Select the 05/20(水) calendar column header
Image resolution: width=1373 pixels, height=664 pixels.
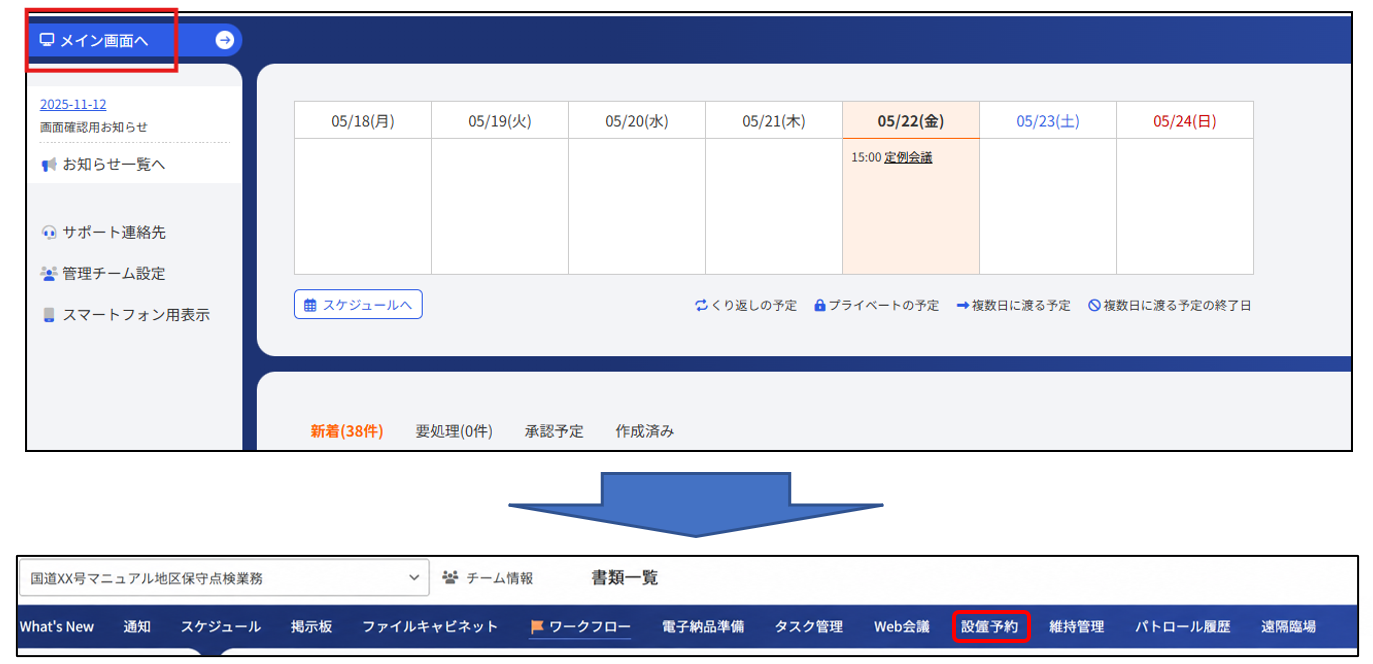[637, 120]
